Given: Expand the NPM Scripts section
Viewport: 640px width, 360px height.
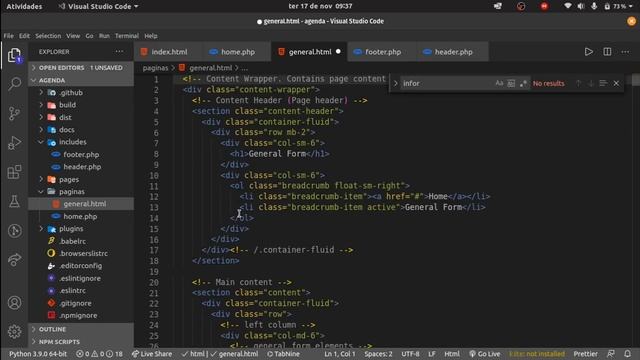Looking at the screenshot, I should pos(81,342).
